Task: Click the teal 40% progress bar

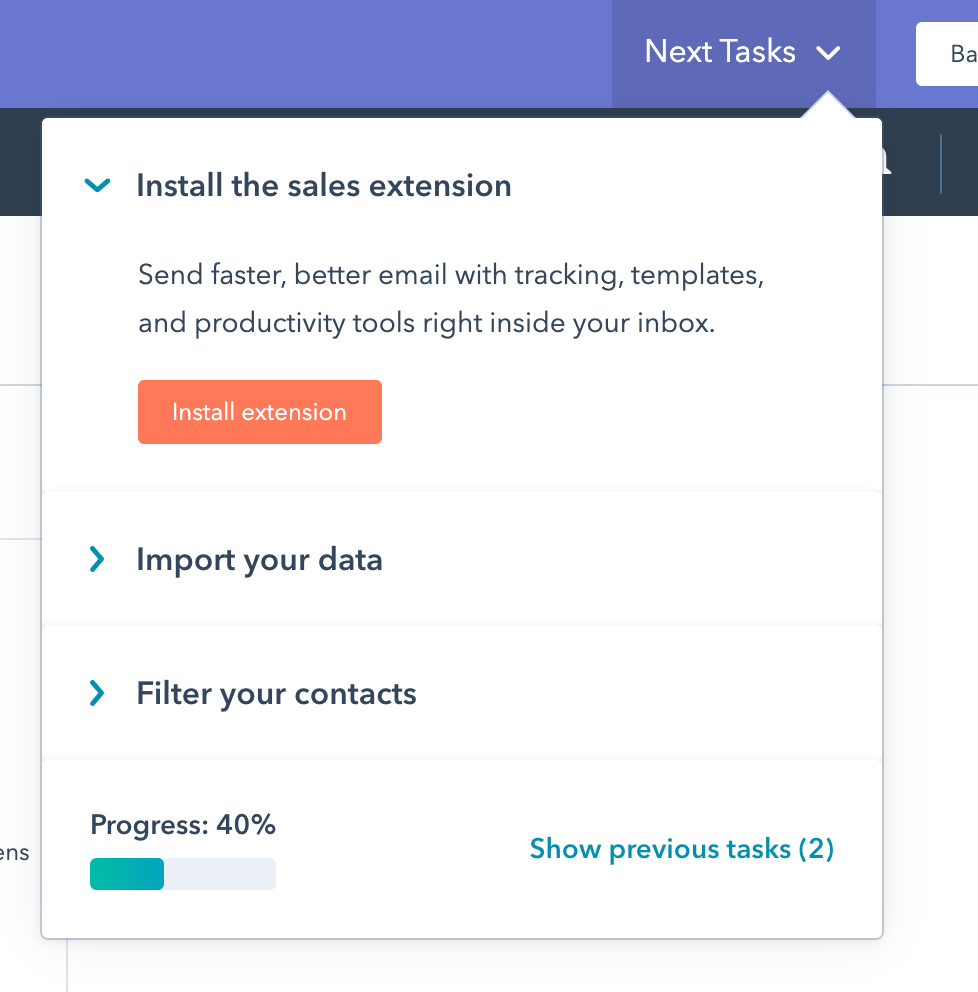Action: point(126,873)
